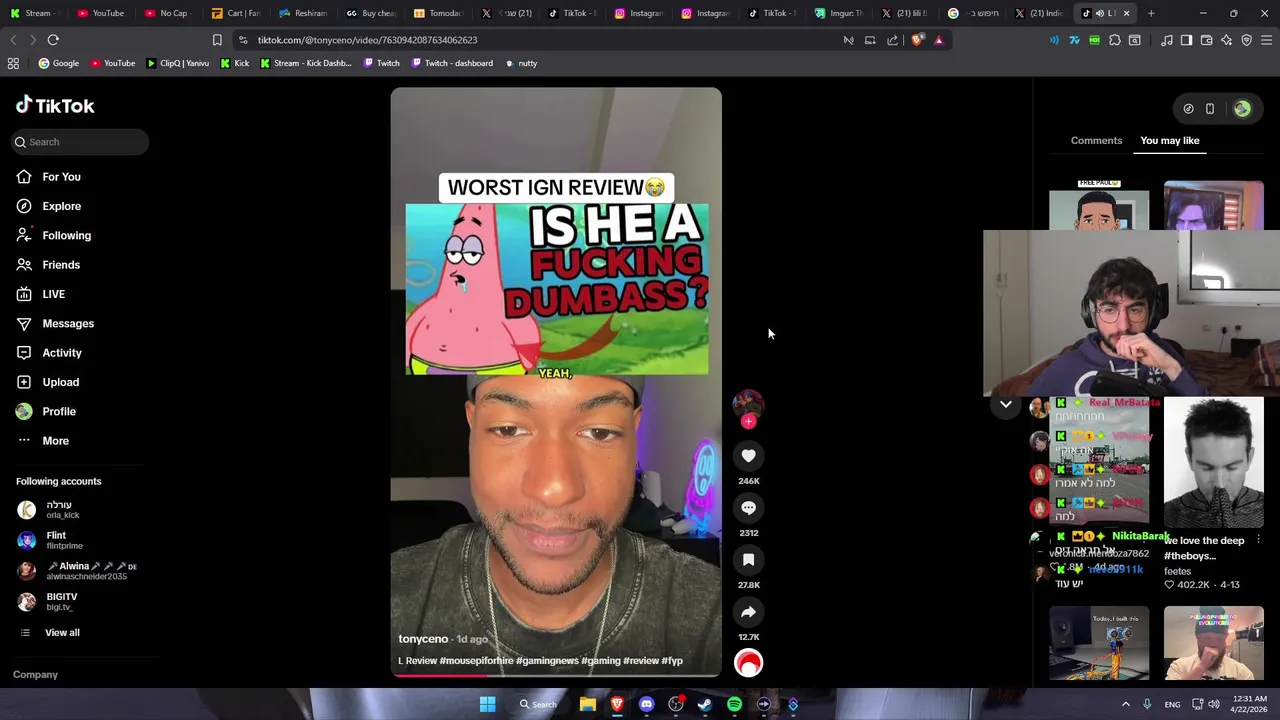Viewport: 1280px width, 720px height.
Task: Open the taskbar volume control
Action: pyautogui.click(x=1214, y=704)
